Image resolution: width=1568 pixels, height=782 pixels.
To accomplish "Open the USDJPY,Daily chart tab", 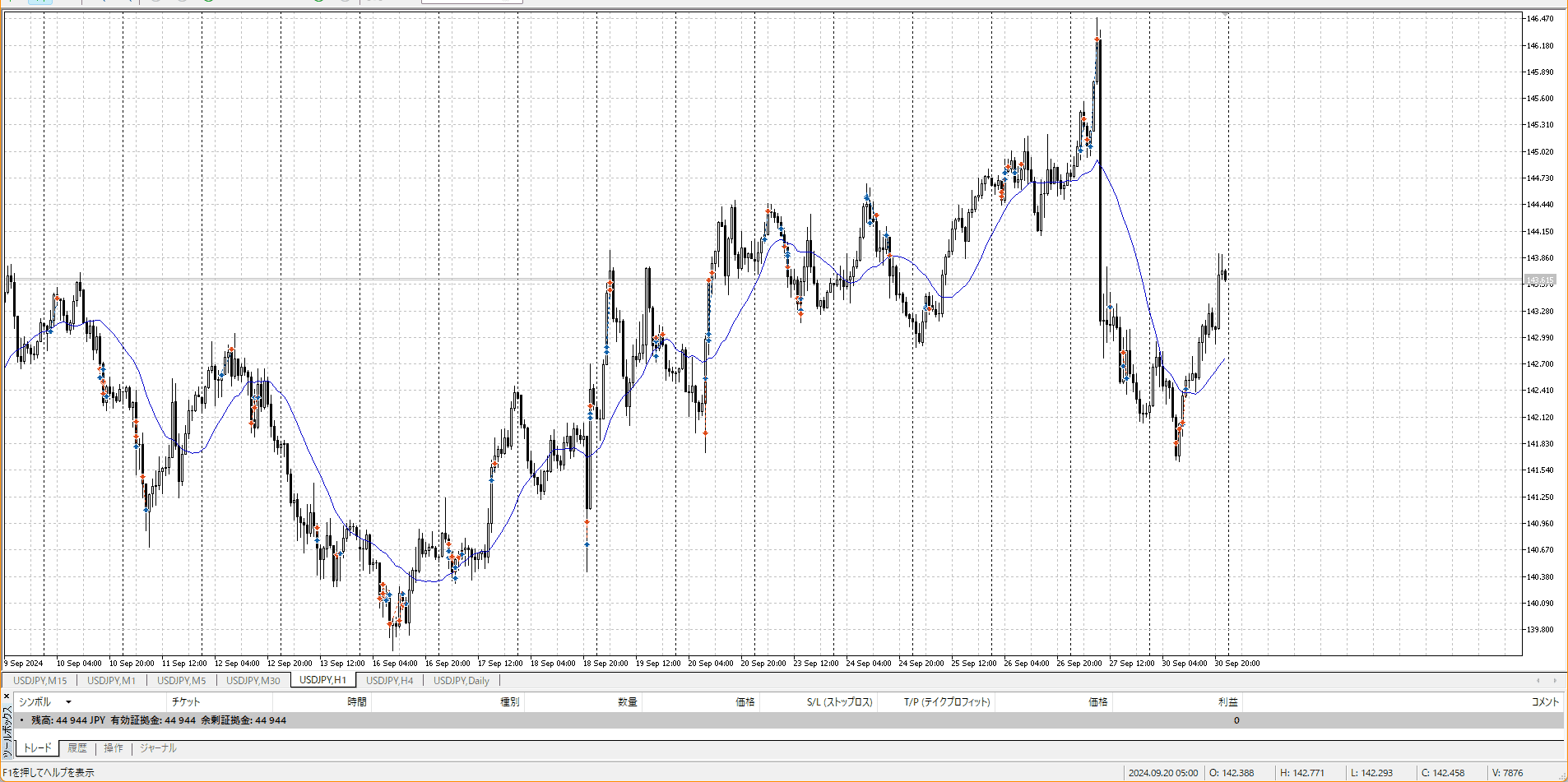I will (461, 681).
